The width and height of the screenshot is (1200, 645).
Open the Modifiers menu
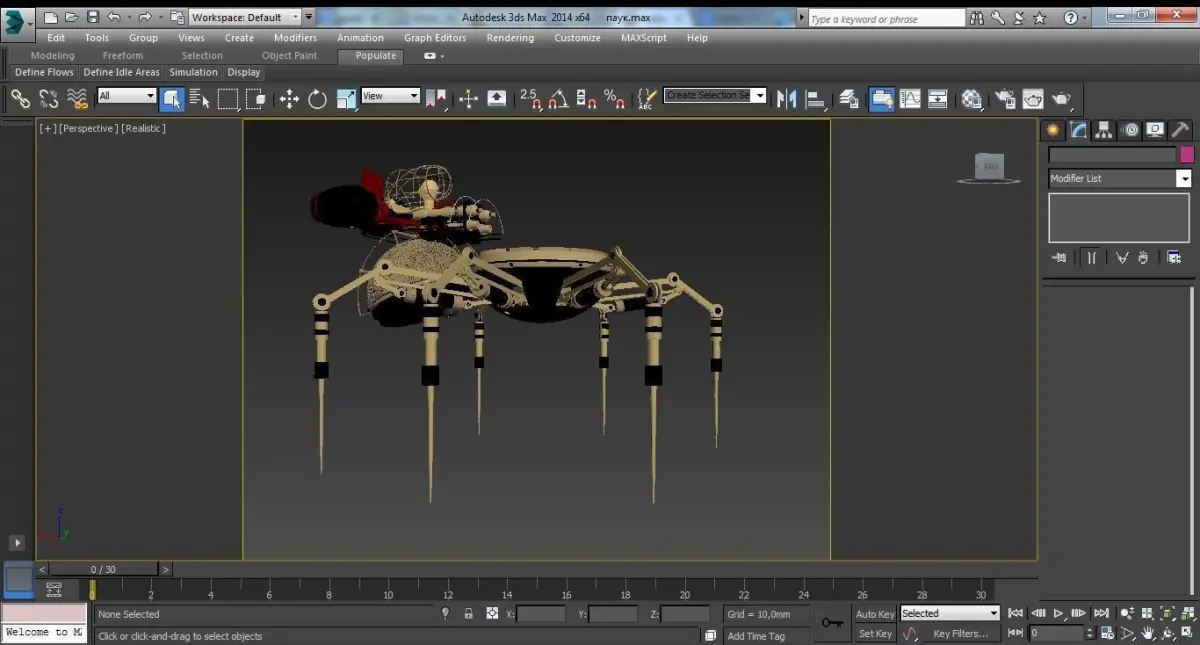click(295, 38)
